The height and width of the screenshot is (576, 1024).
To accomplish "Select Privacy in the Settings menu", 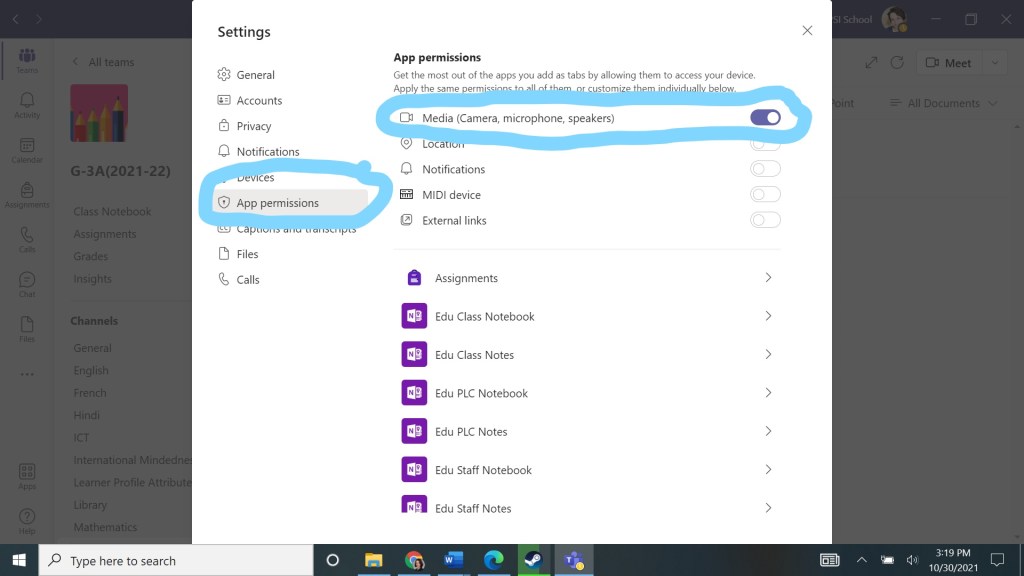I will (x=253, y=126).
